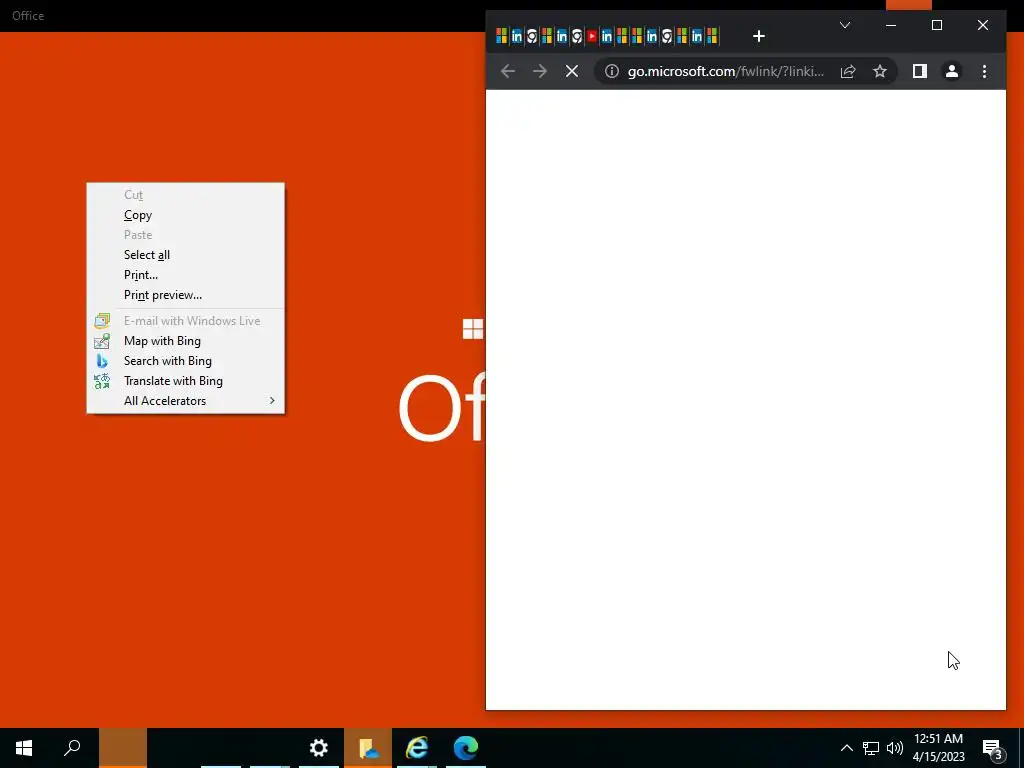
Task: Open volume control tray icon
Action: [x=895, y=748]
